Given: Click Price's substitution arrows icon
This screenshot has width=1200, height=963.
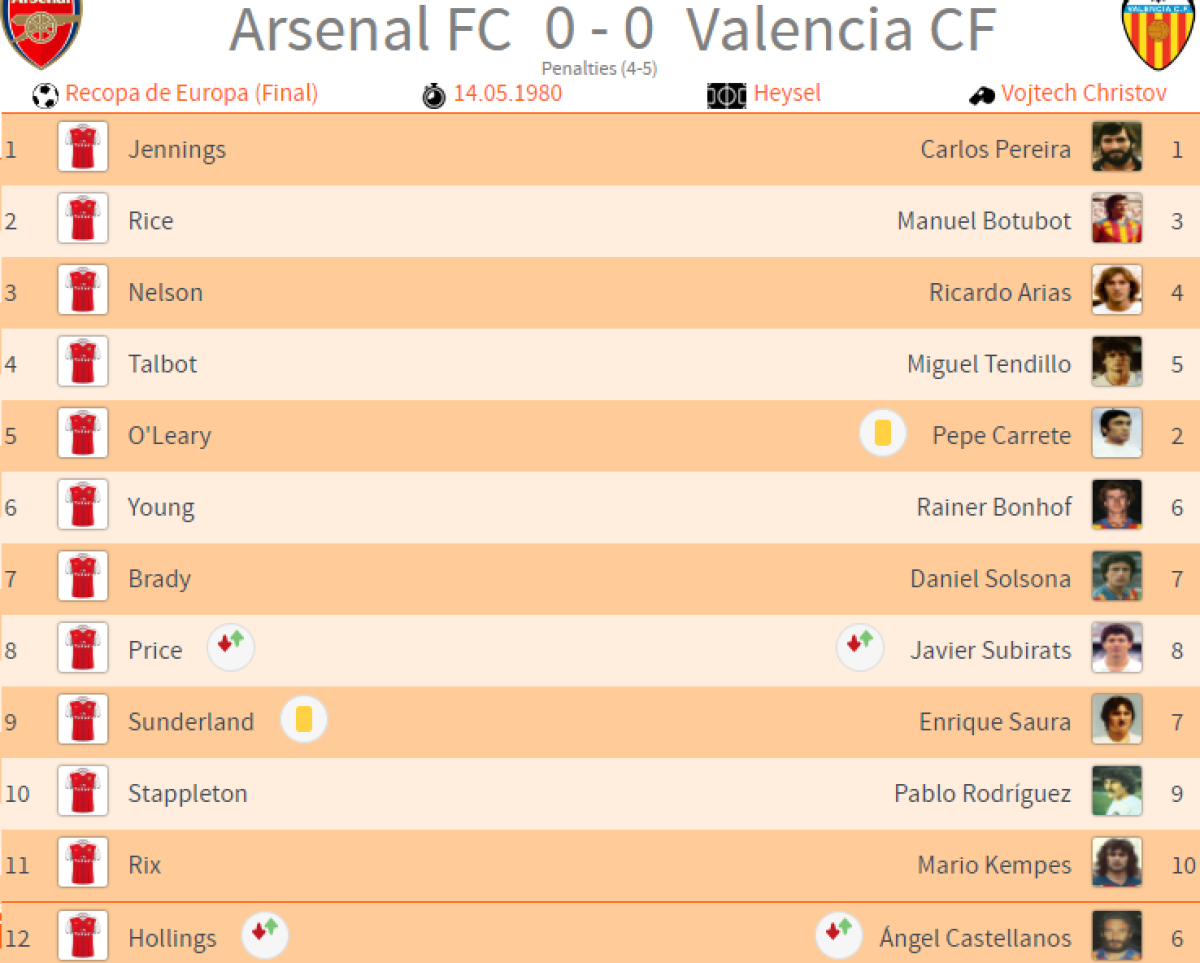Looking at the screenshot, I should (231, 646).
